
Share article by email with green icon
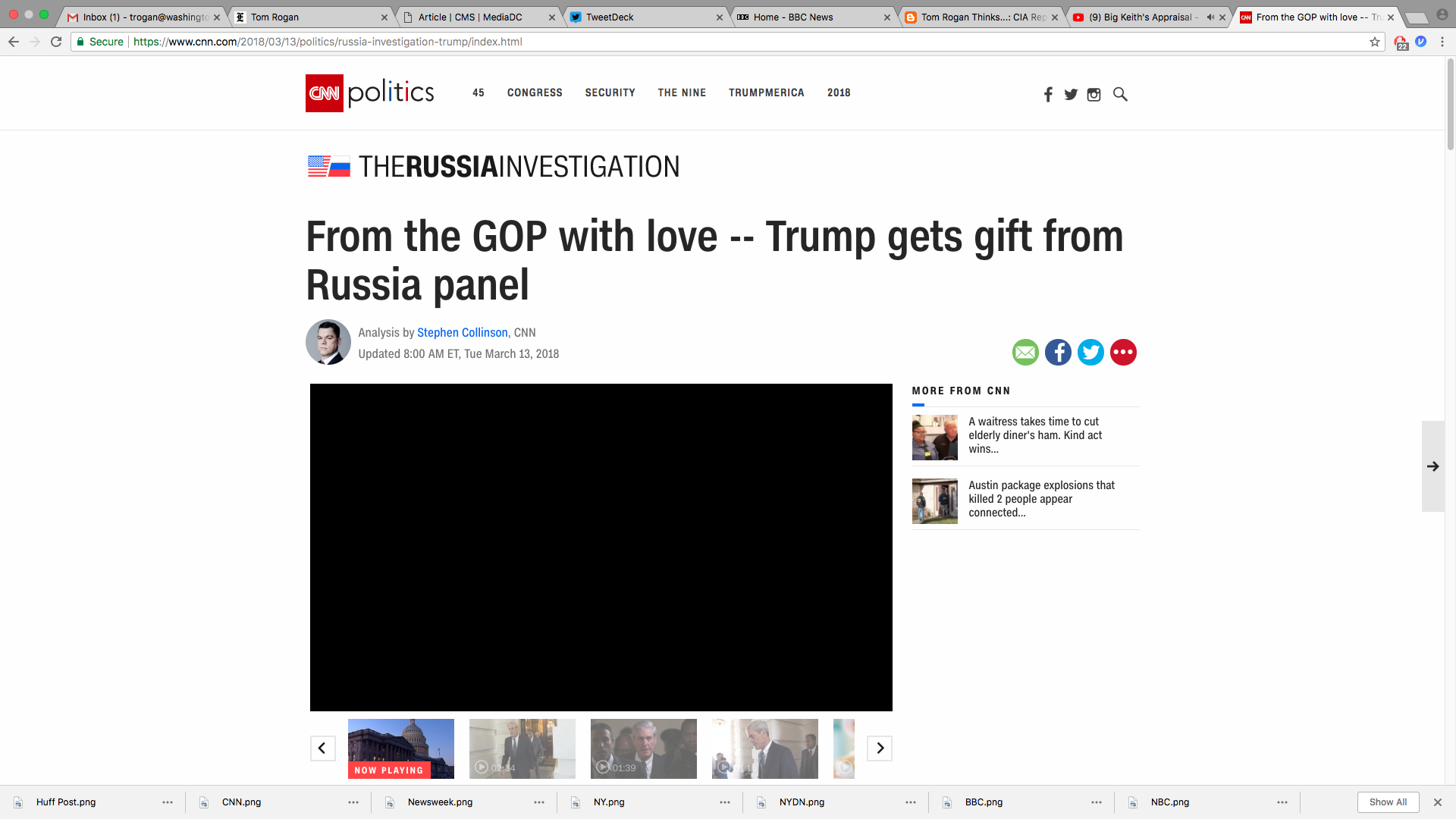point(1025,352)
